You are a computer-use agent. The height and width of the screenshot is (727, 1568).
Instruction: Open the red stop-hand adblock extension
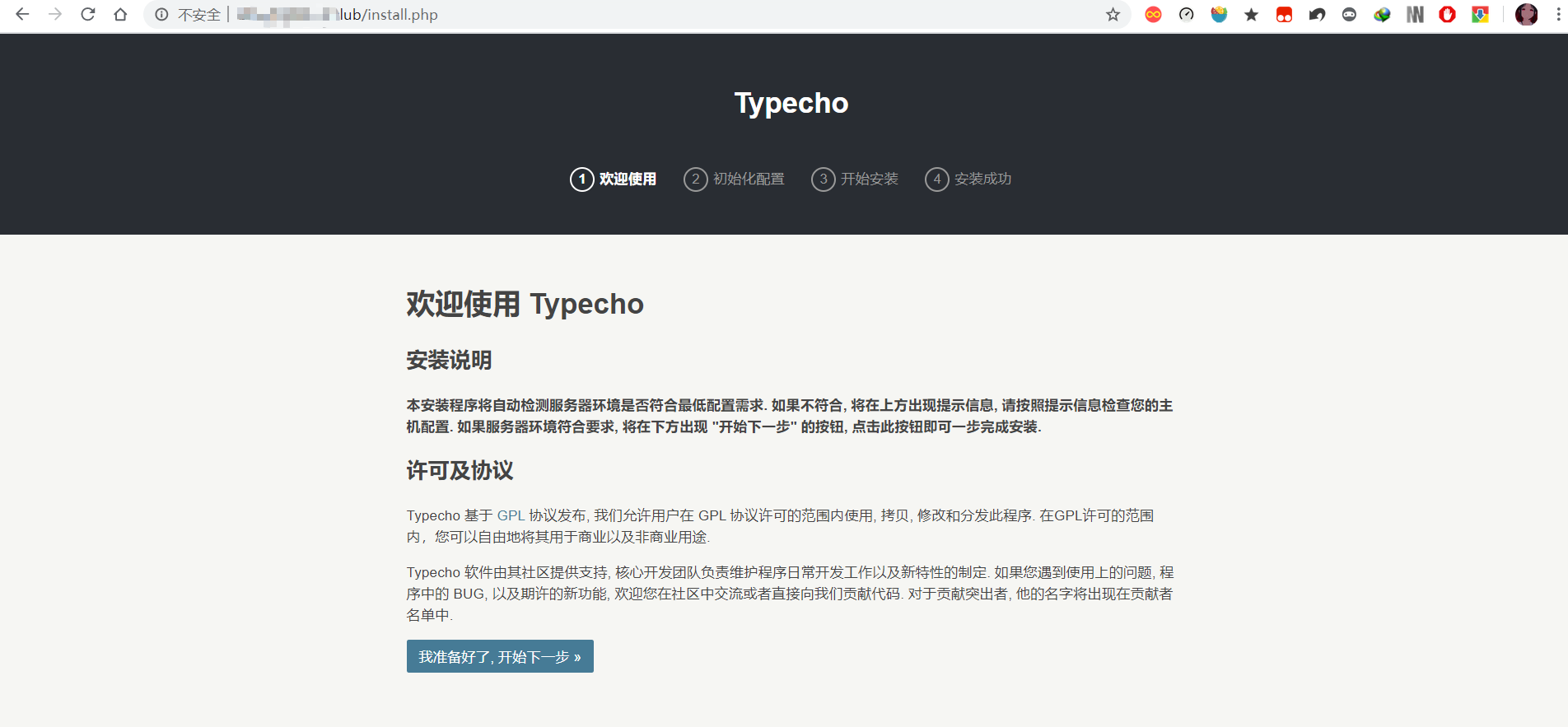1447,14
